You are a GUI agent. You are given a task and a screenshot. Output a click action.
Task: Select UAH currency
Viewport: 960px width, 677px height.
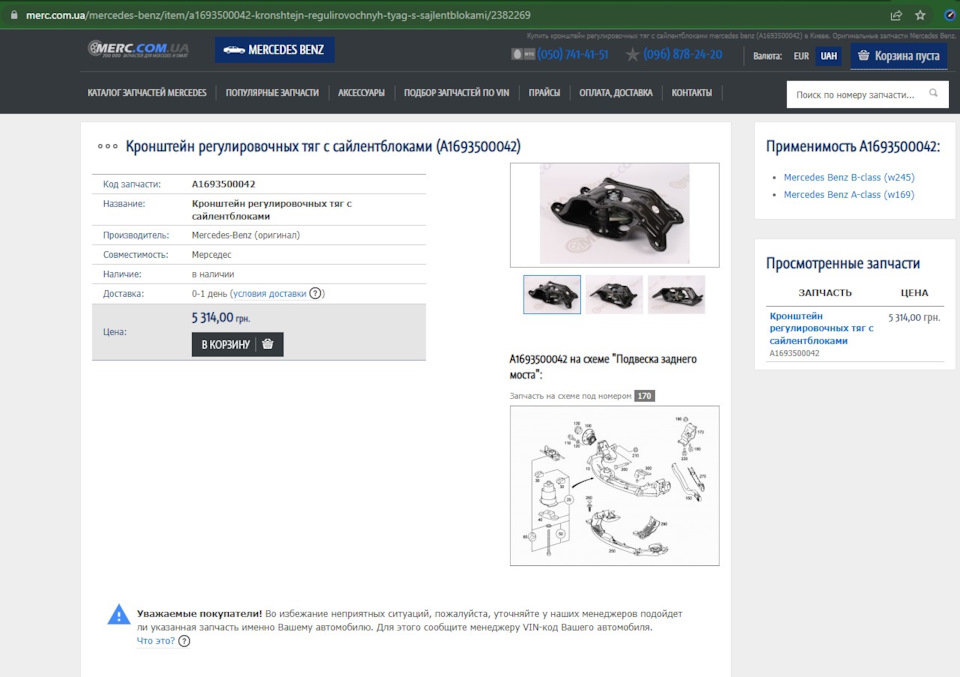pos(828,56)
